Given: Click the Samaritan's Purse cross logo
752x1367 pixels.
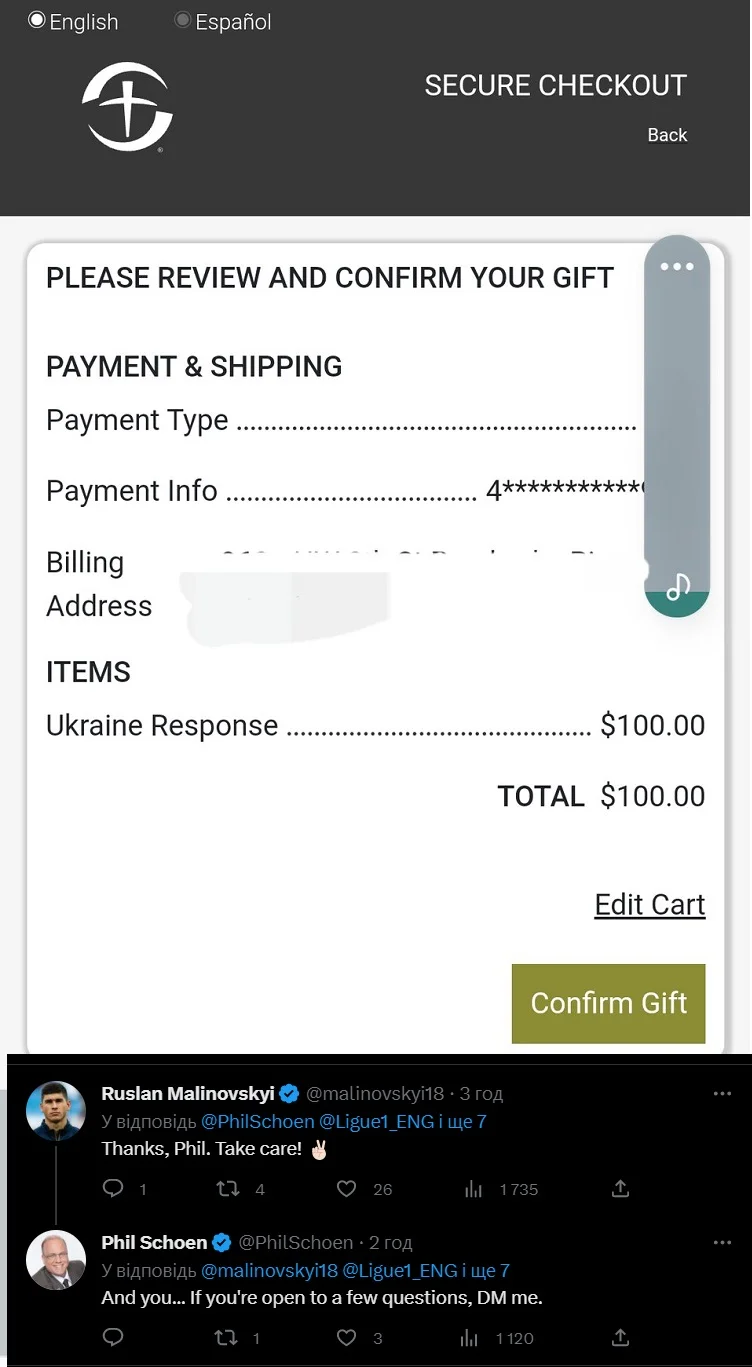Looking at the screenshot, I should 128,106.
